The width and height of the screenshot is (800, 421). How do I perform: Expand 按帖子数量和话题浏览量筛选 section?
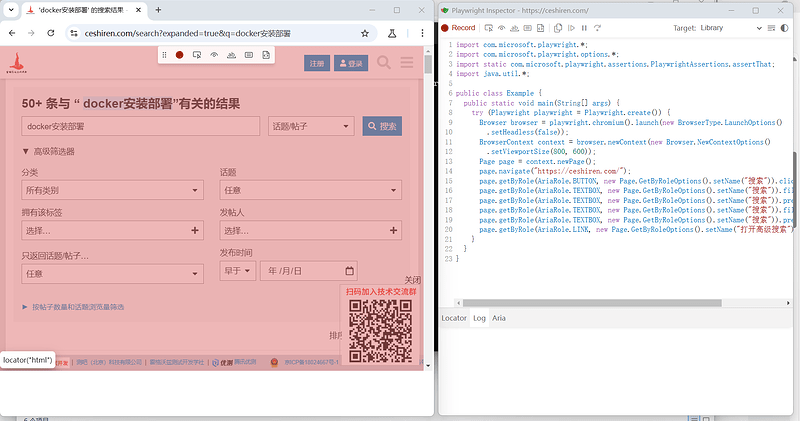[x=73, y=307]
